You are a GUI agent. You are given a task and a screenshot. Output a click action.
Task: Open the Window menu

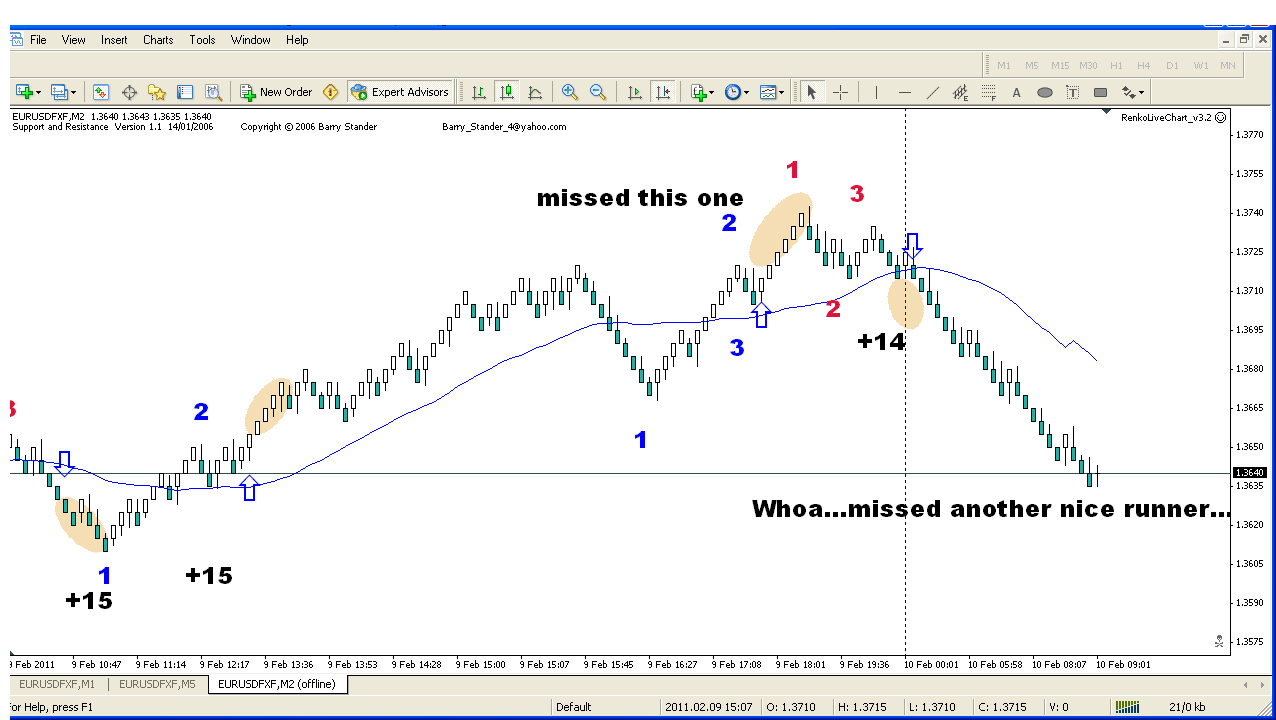251,40
